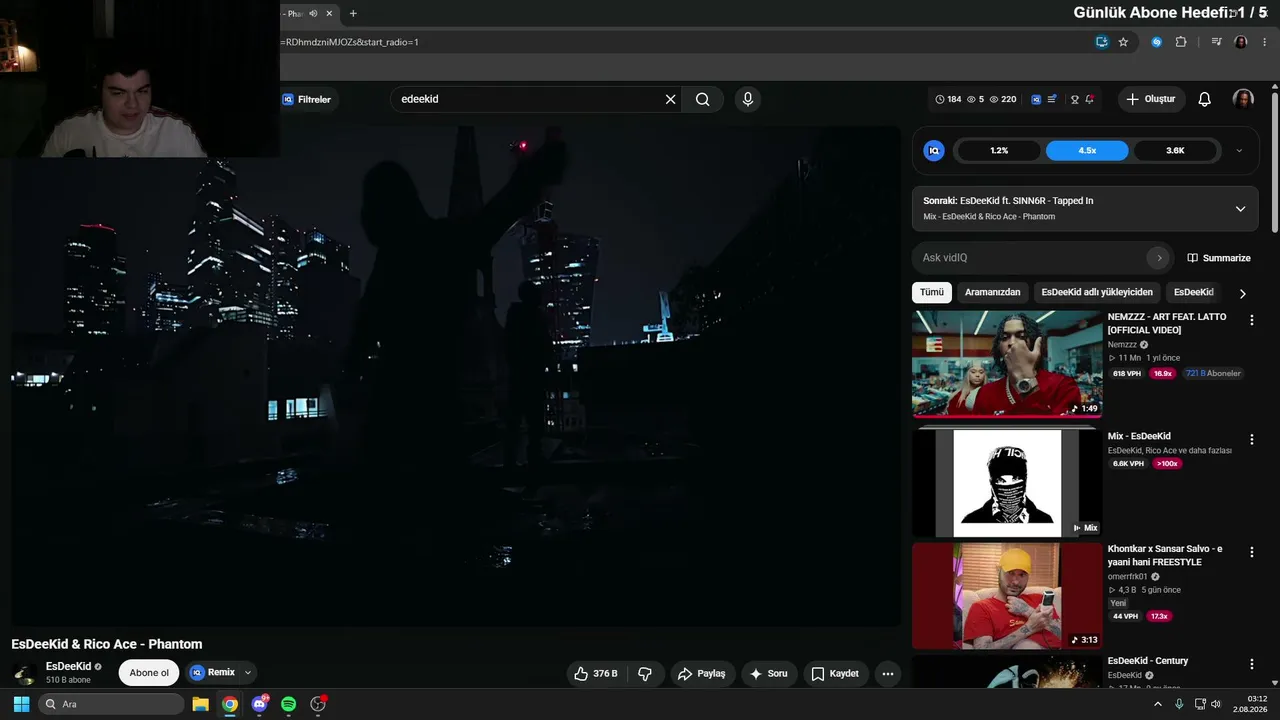Open more actions ellipsis under video

[887, 674]
